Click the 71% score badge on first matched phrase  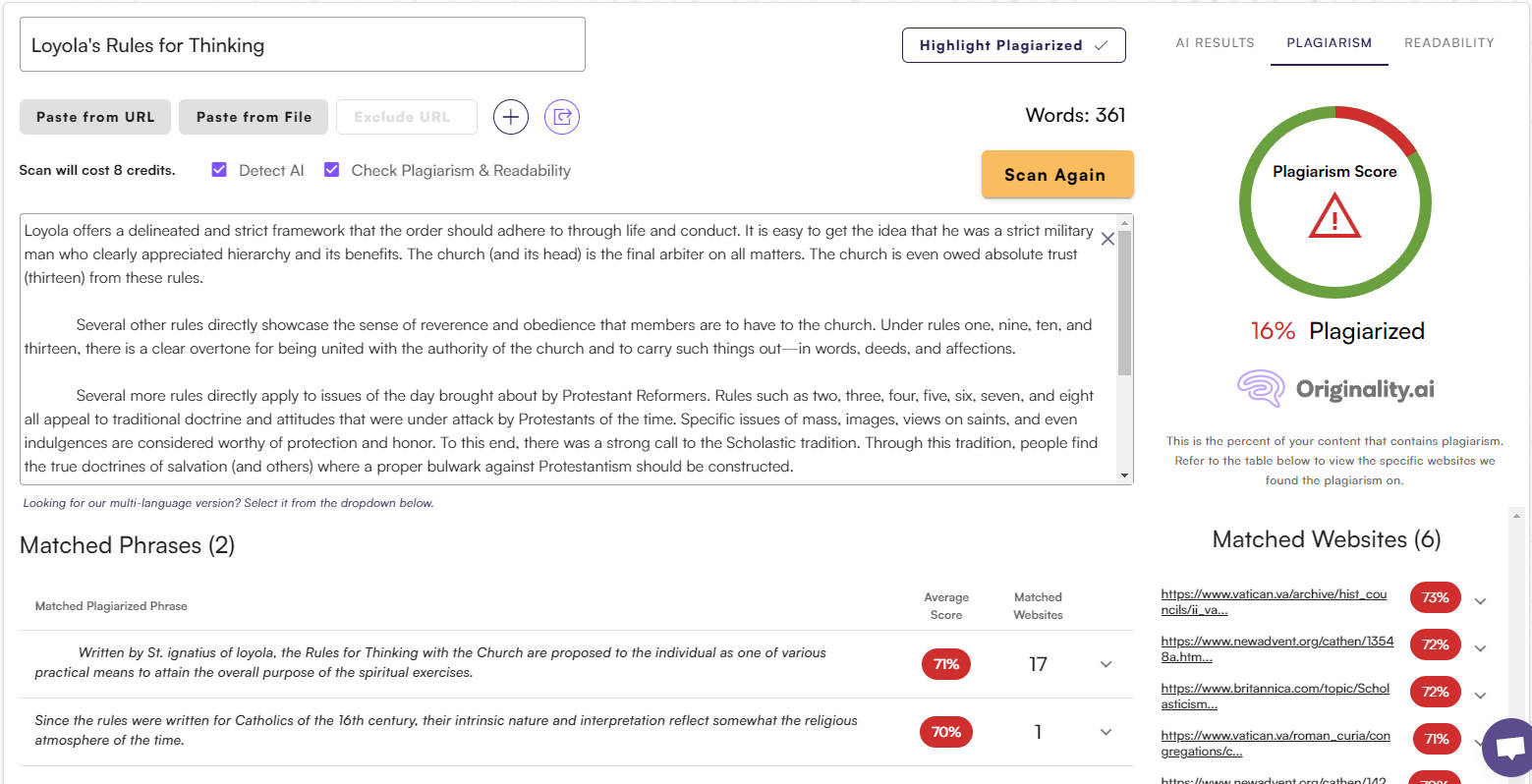click(x=945, y=664)
